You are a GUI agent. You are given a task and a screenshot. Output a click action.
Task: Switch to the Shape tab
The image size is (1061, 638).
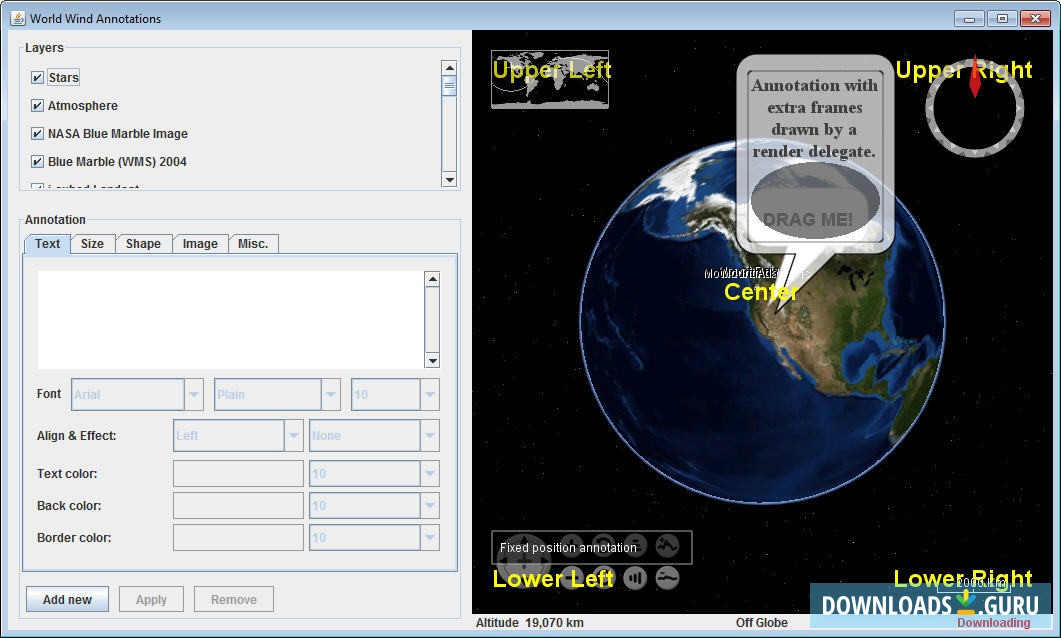pyautogui.click(x=143, y=243)
